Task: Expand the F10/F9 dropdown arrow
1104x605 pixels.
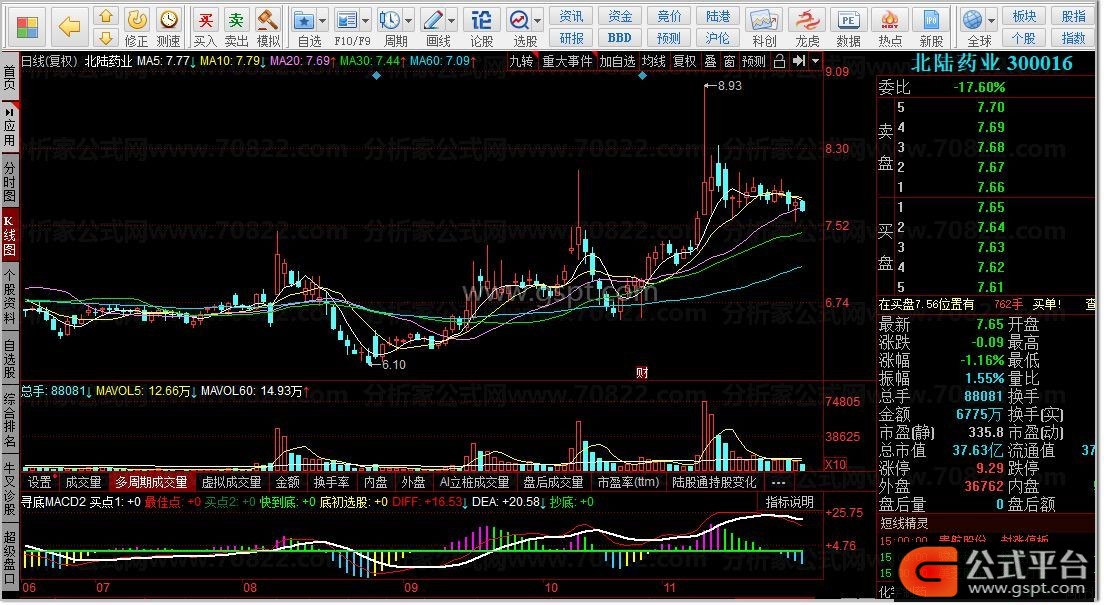Action: click(x=366, y=20)
